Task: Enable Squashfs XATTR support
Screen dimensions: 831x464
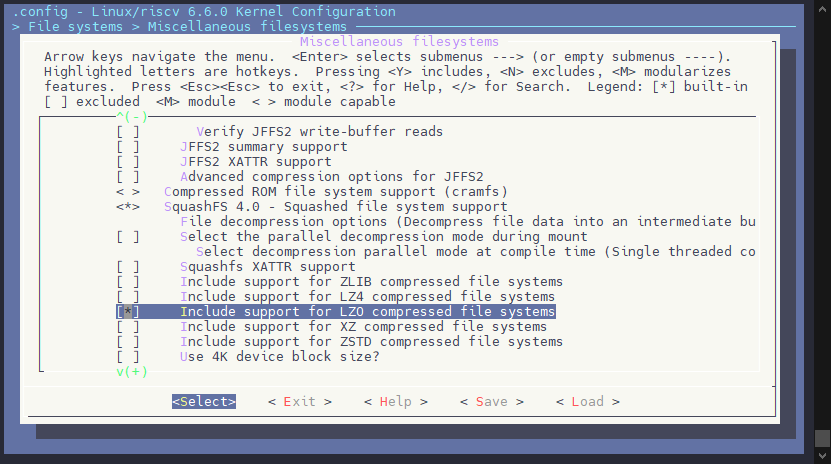Action: [128, 267]
